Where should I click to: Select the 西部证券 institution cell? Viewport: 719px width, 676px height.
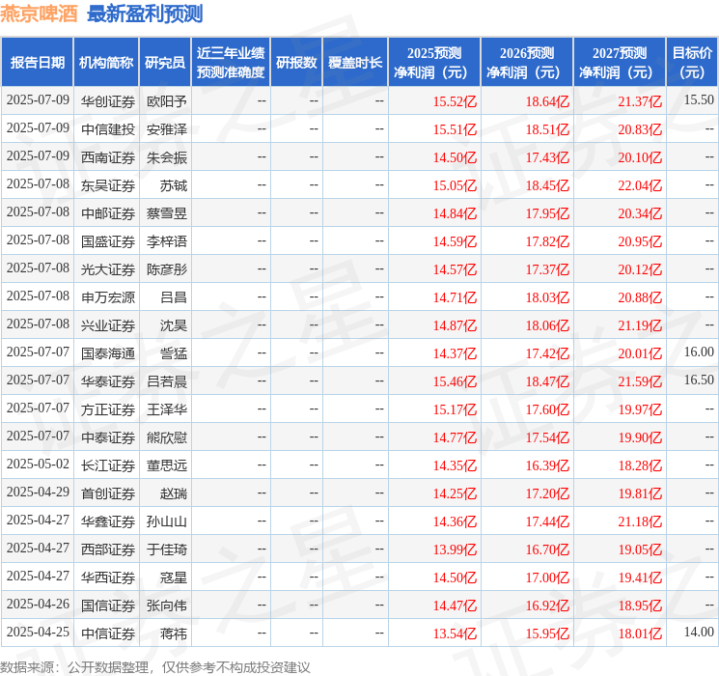[108, 549]
